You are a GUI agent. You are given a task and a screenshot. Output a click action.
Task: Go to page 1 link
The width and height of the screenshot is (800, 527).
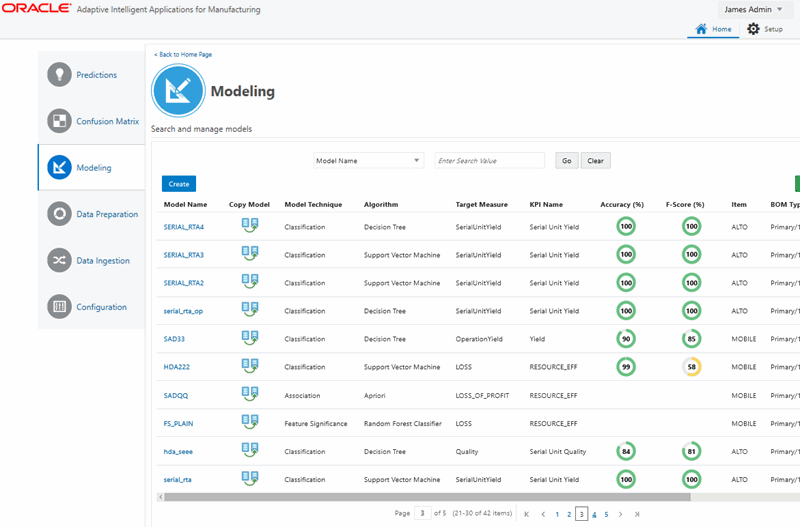click(x=557, y=514)
